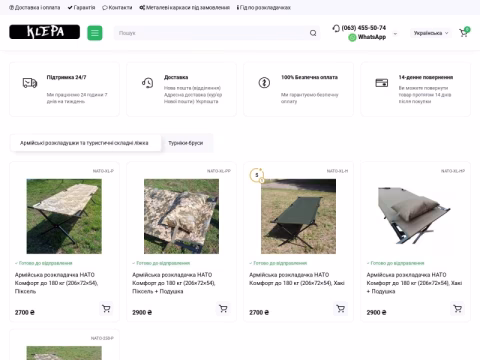This screenshot has width=480, height=360.
Task: Click the 100% Безпечна оплата heading
Action: [x=309, y=77]
